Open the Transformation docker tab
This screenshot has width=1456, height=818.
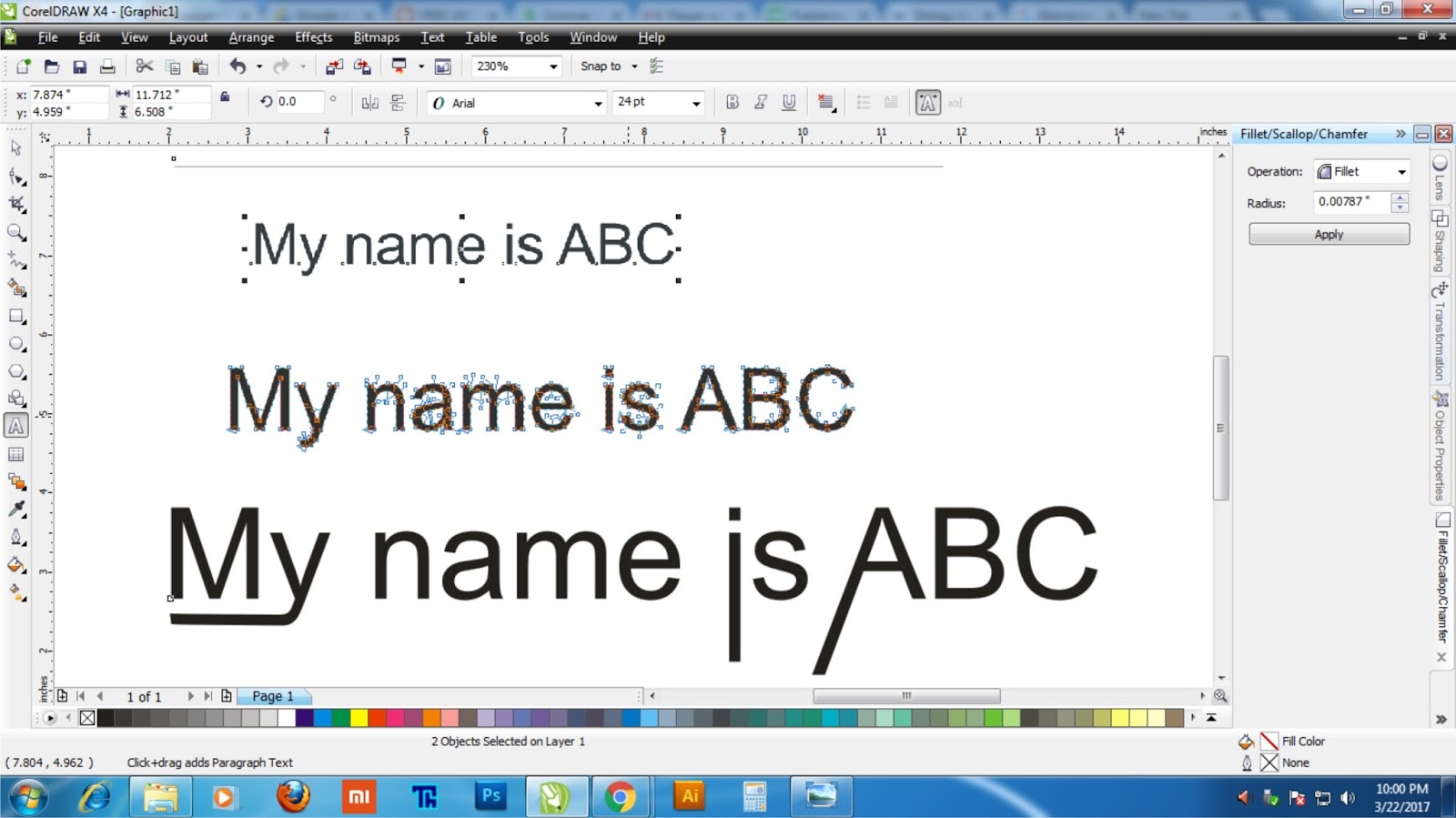click(1439, 331)
